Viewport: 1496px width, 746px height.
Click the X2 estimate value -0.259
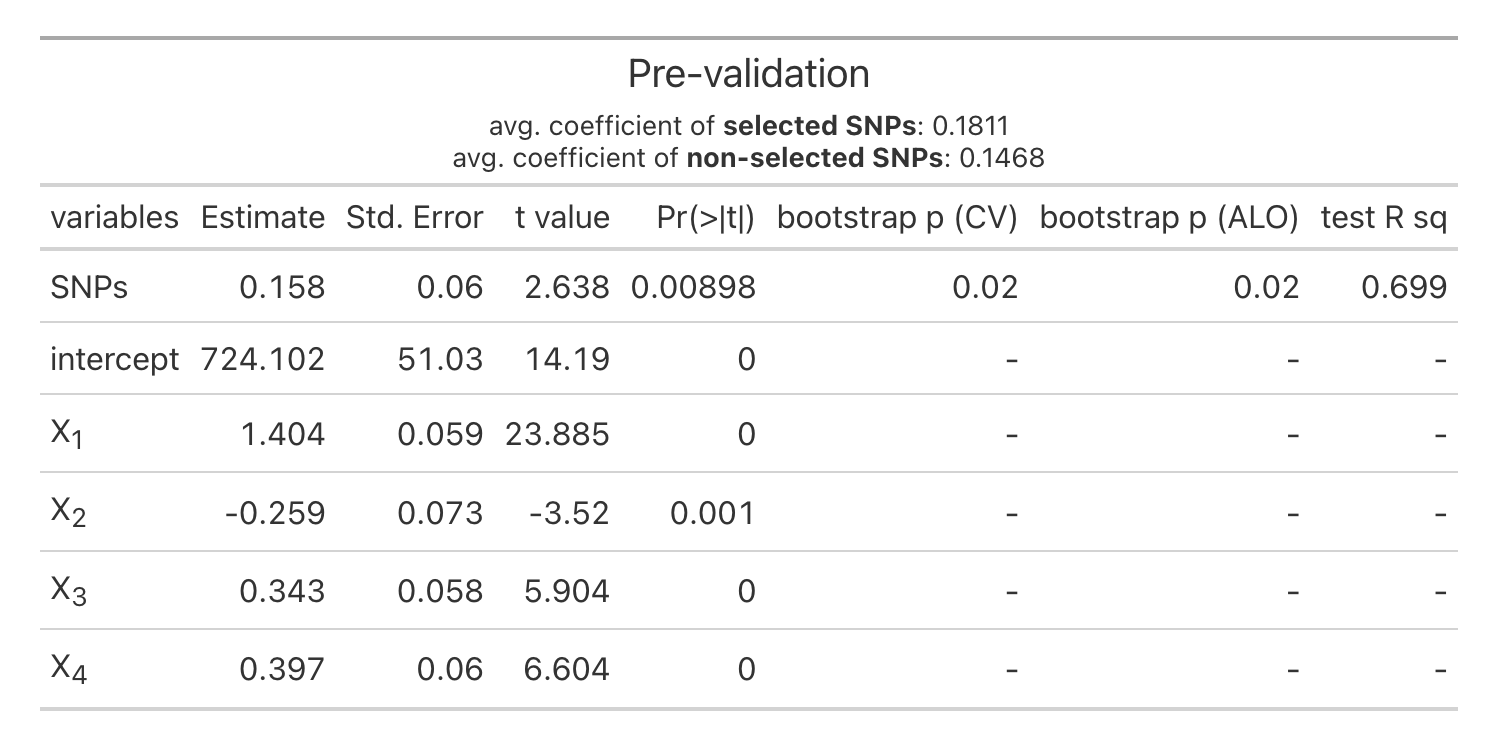275,514
